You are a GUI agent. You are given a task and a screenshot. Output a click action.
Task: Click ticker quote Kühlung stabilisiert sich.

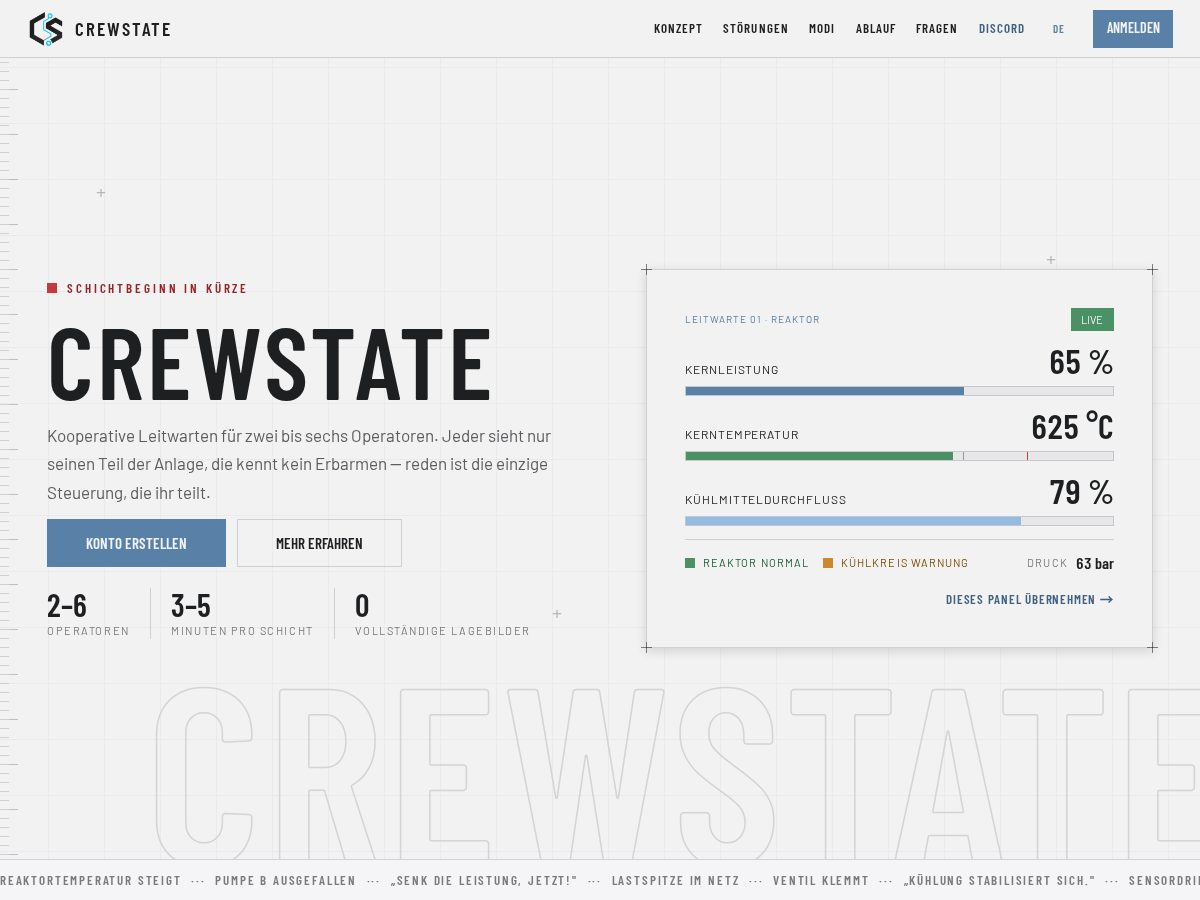coord(999,881)
